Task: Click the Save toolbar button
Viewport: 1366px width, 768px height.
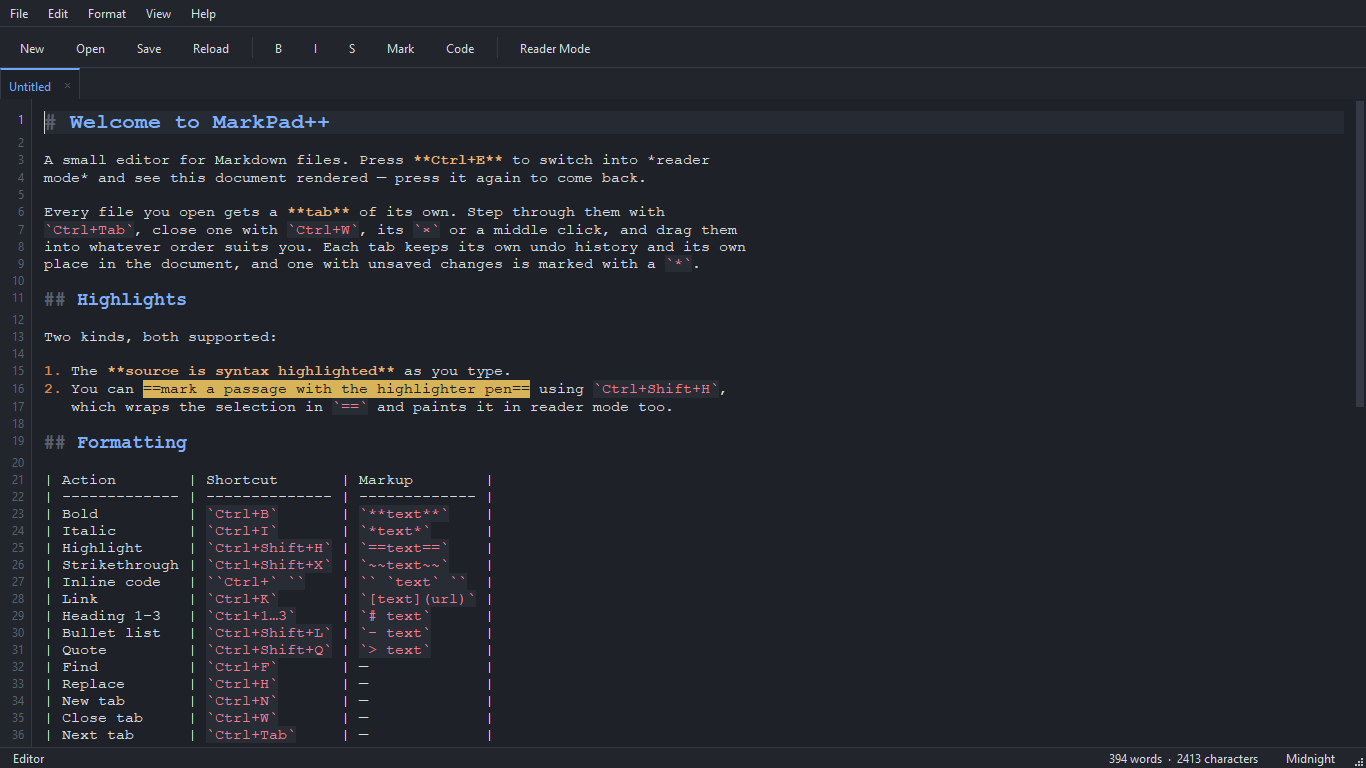Action: click(x=149, y=49)
